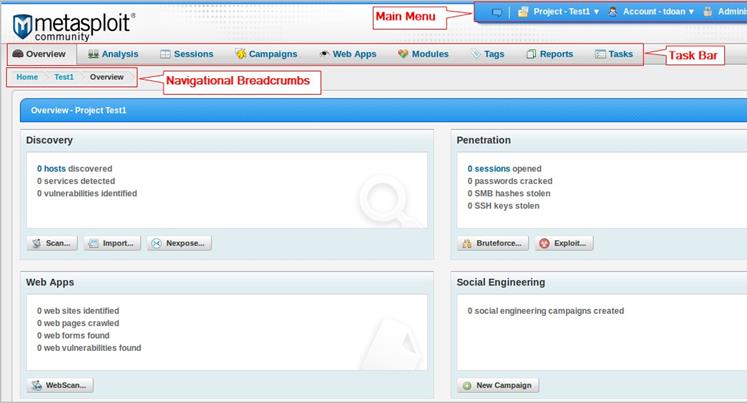This screenshot has height=403, width=747.
Task: Click the Analysis binoculars icon
Action: click(93, 54)
